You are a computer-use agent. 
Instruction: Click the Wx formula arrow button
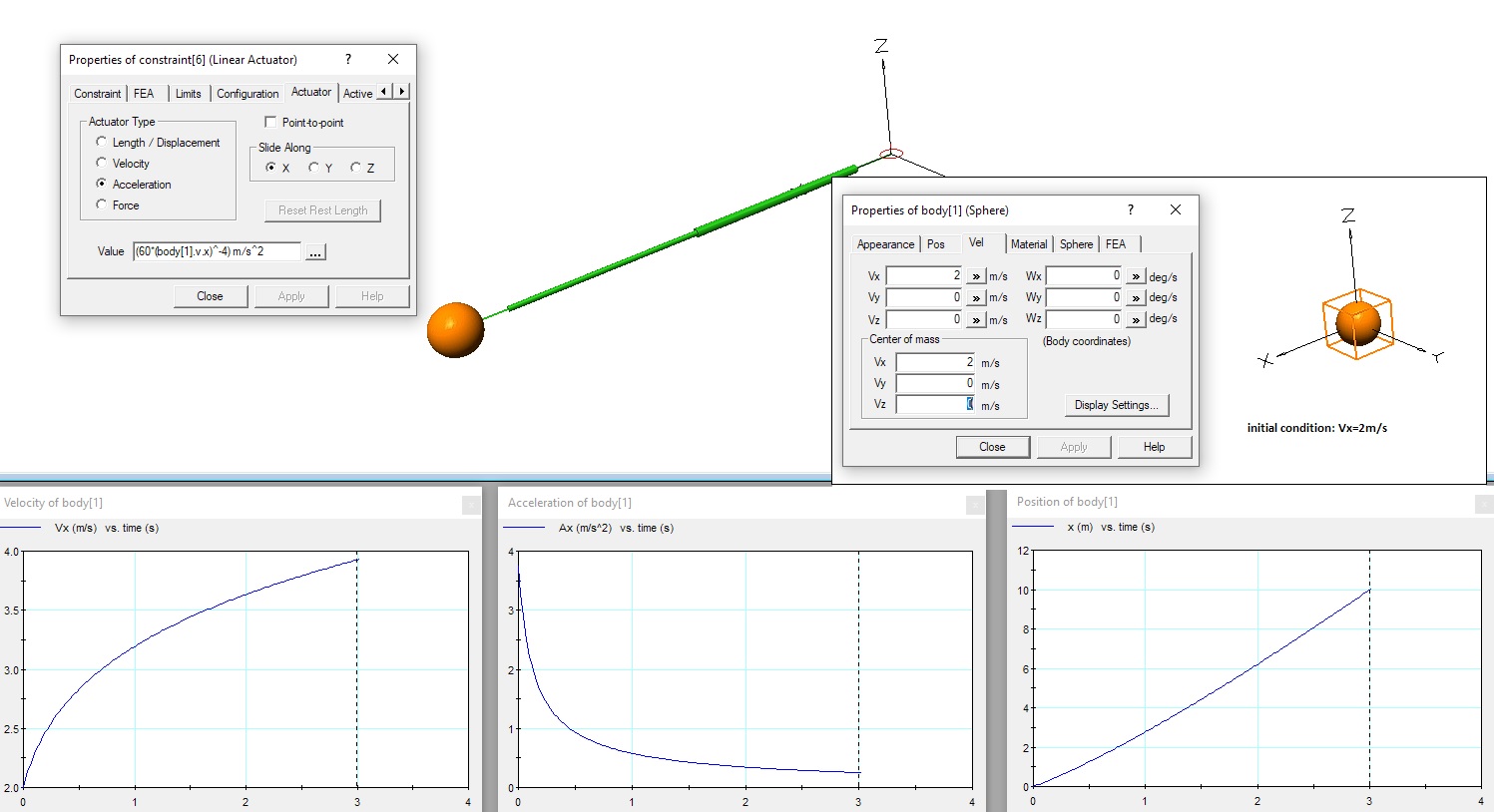pyautogui.click(x=1136, y=276)
